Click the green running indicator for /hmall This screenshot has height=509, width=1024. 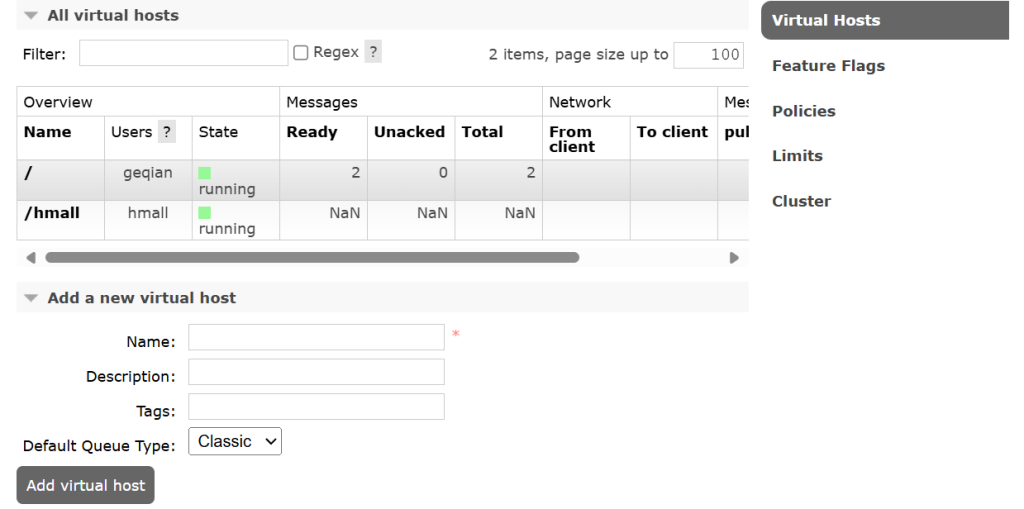205,213
